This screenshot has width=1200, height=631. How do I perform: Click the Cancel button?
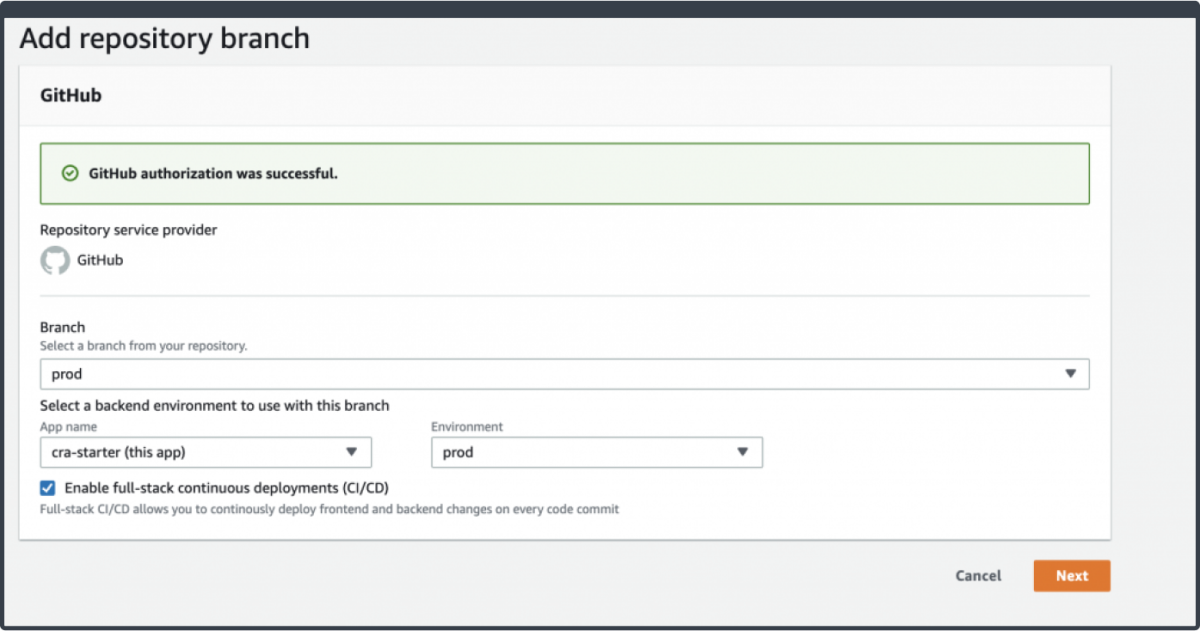(x=978, y=576)
